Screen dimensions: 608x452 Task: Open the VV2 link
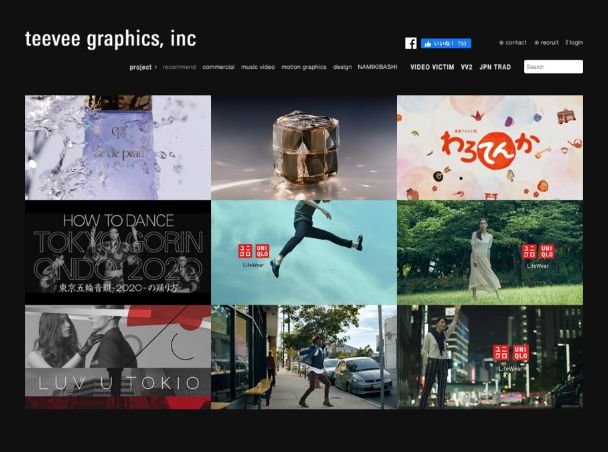click(466, 67)
